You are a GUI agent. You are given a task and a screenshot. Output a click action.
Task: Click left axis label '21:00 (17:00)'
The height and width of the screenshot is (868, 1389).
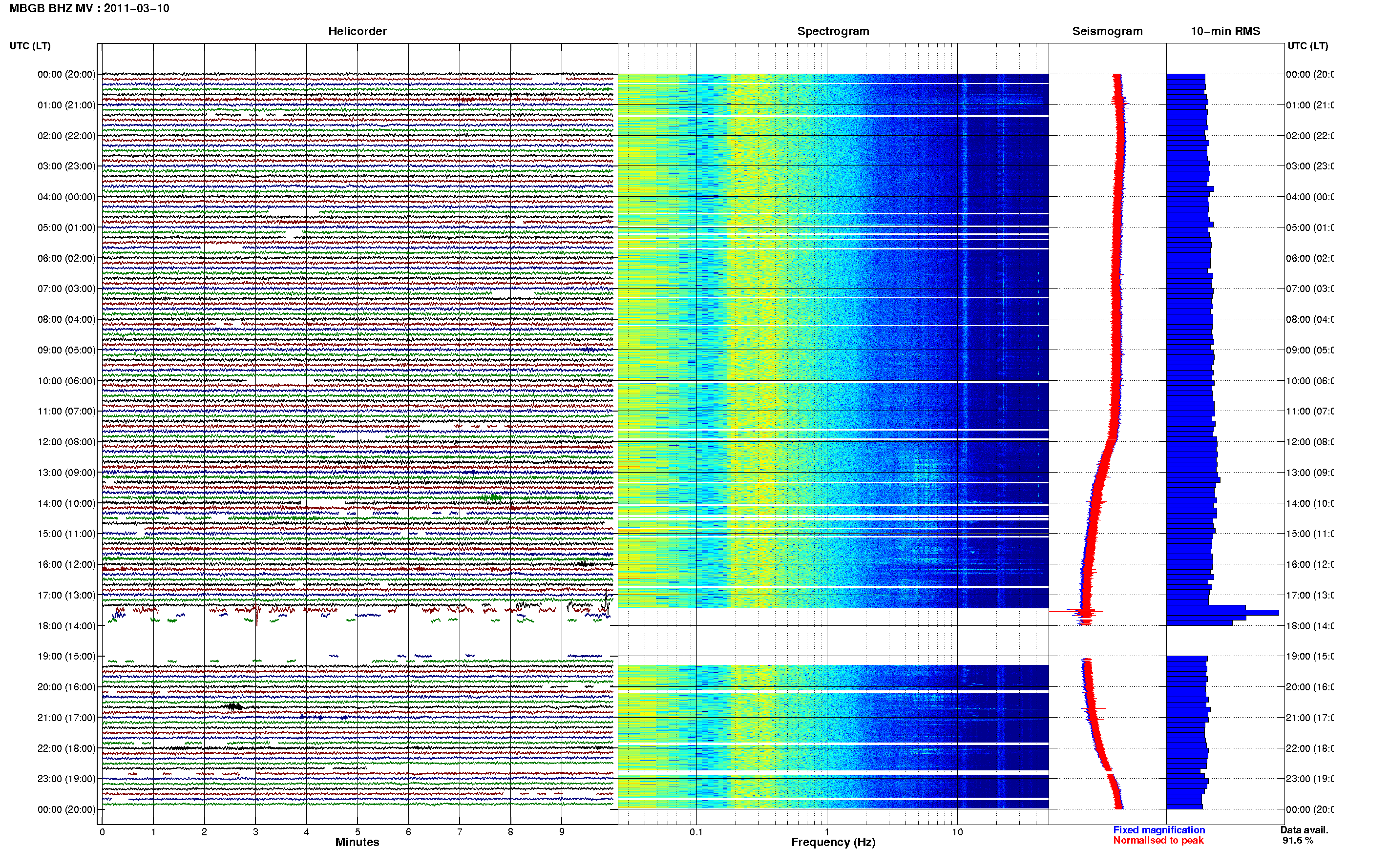click(66, 718)
